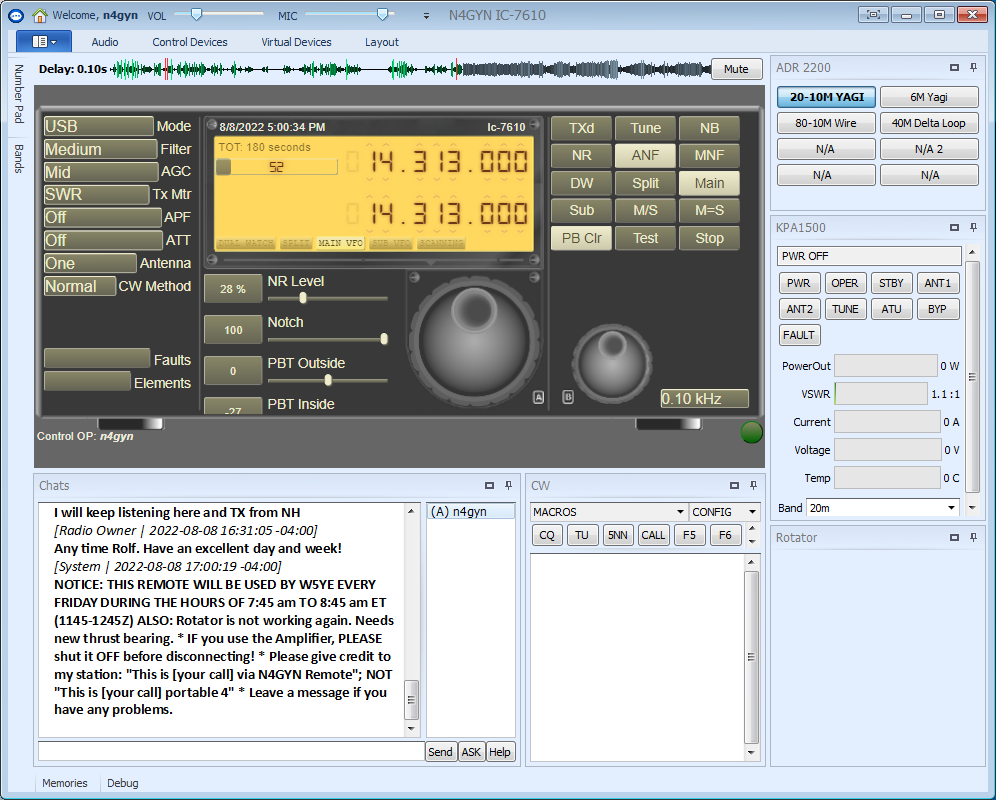Click the Tune button on the radio
This screenshot has height=800, width=996.
click(645, 128)
